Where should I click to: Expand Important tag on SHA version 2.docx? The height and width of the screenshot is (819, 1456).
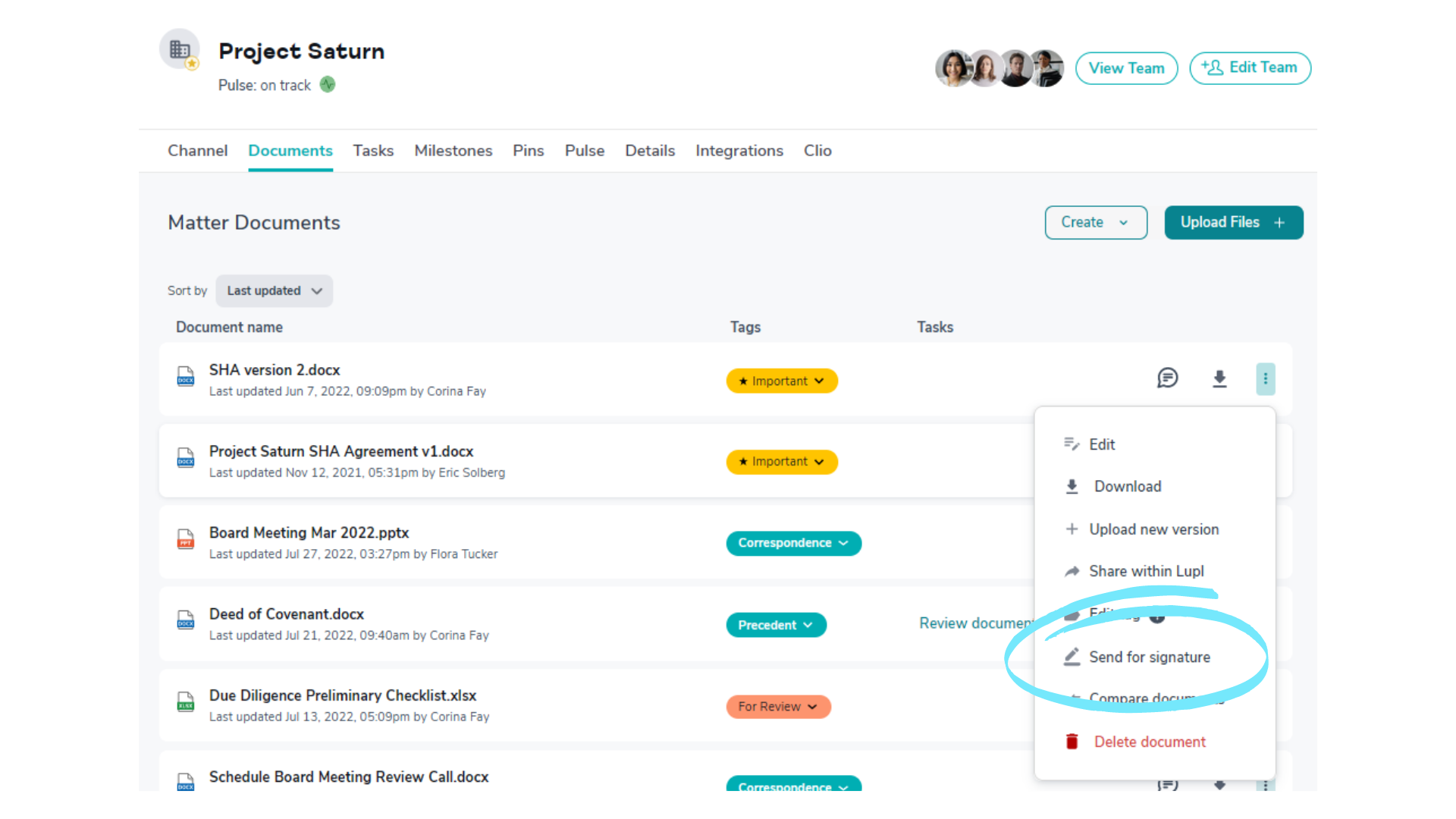pyautogui.click(x=782, y=381)
